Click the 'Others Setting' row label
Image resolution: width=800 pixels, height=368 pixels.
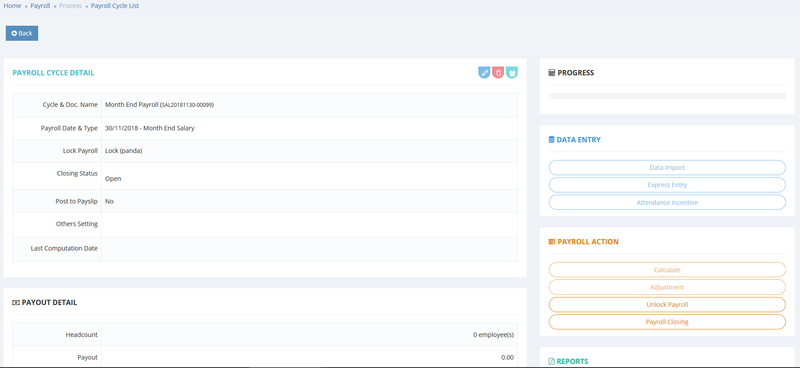tap(77, 224)
